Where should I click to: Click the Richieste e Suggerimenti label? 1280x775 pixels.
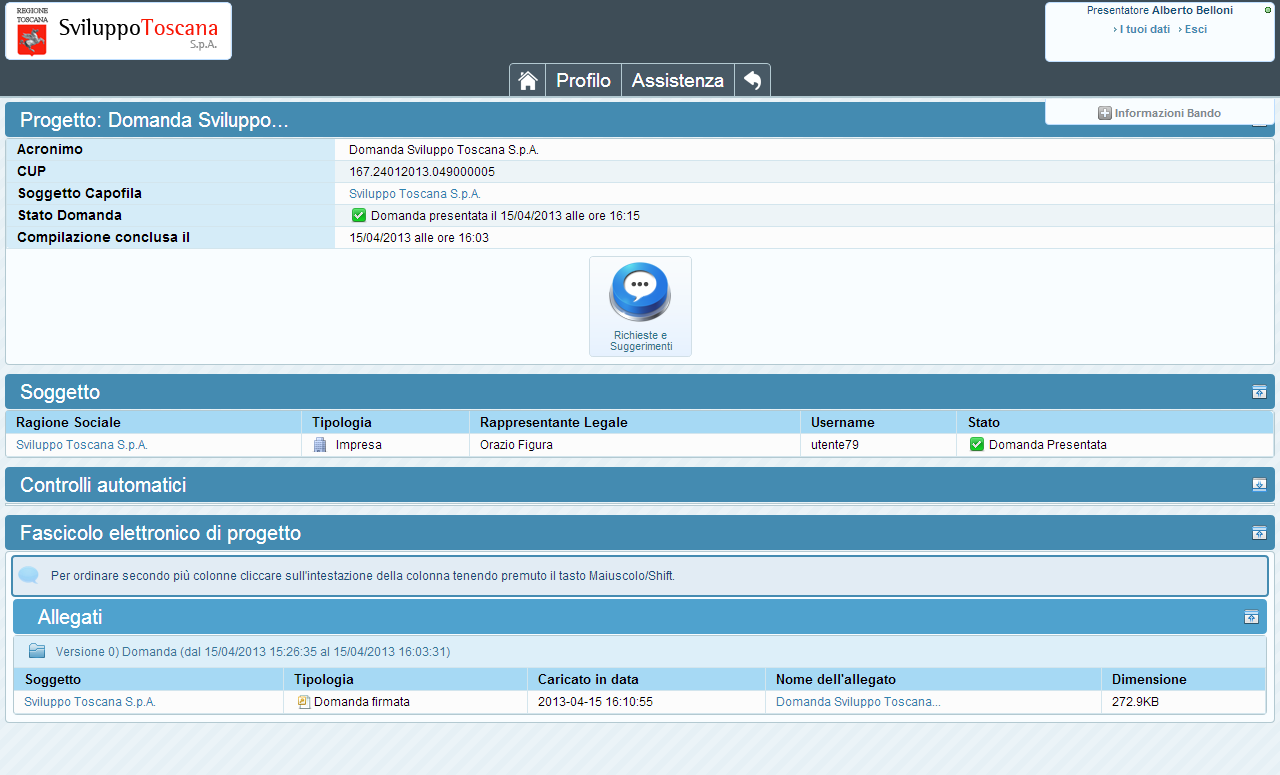[x=641, y=340]
